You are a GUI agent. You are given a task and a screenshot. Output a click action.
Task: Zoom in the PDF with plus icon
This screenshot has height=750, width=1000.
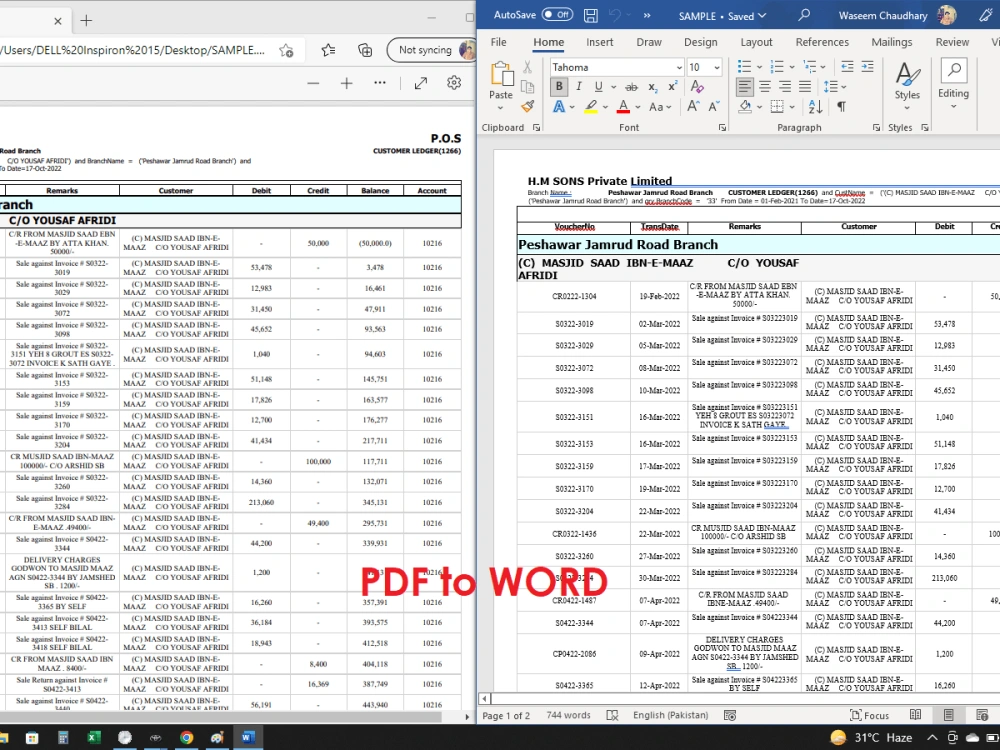346,84
